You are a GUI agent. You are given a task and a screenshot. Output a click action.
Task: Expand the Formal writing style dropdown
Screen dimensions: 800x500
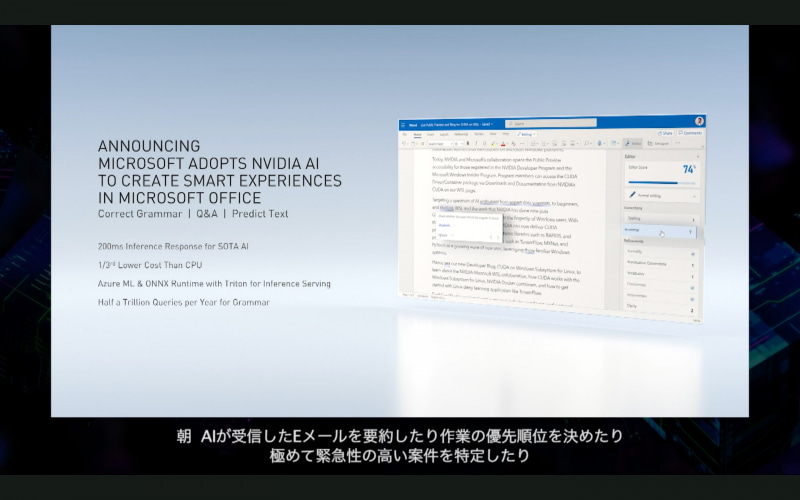pos(662,196)
